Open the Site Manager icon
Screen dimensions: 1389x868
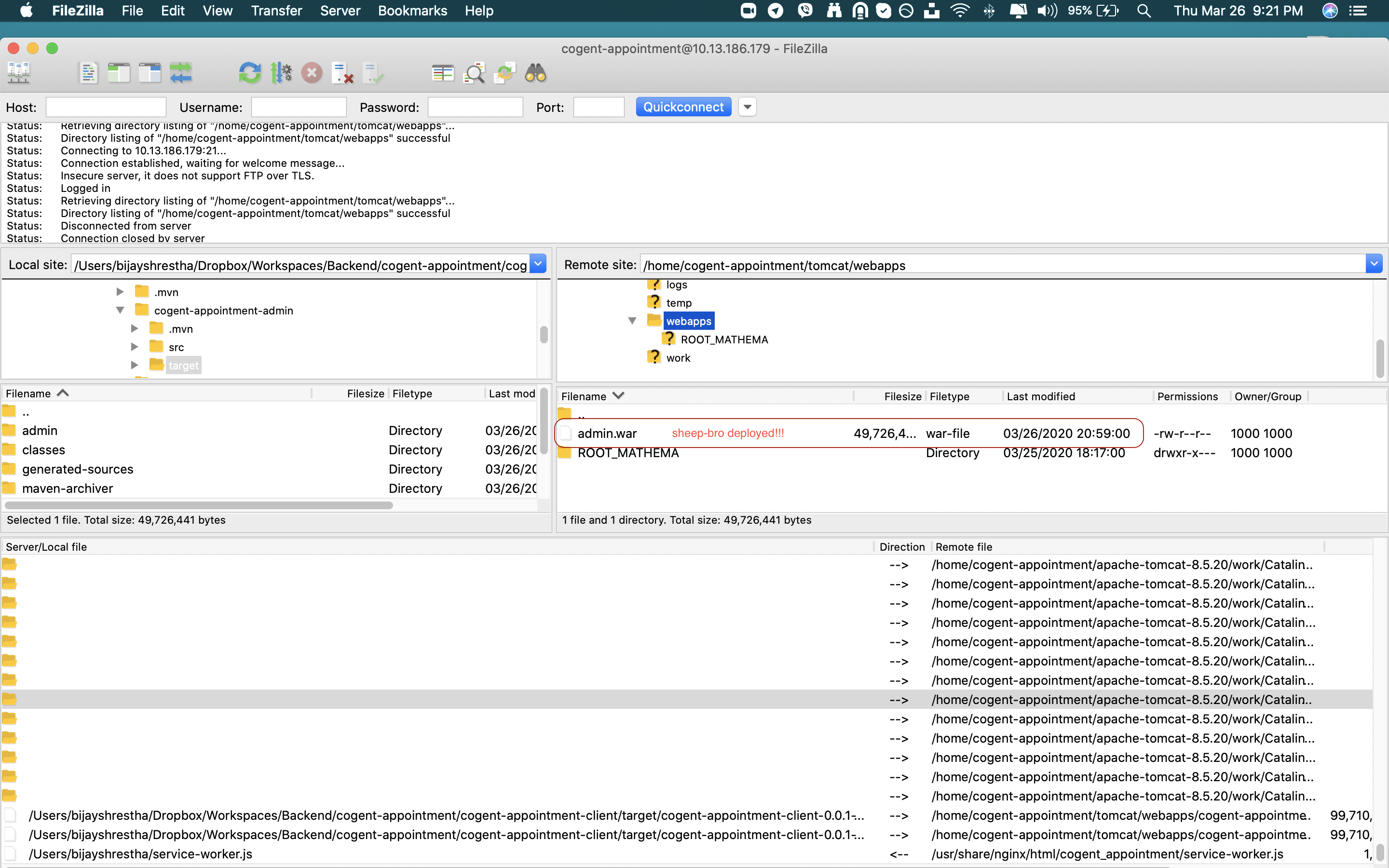tap(18, 73)
